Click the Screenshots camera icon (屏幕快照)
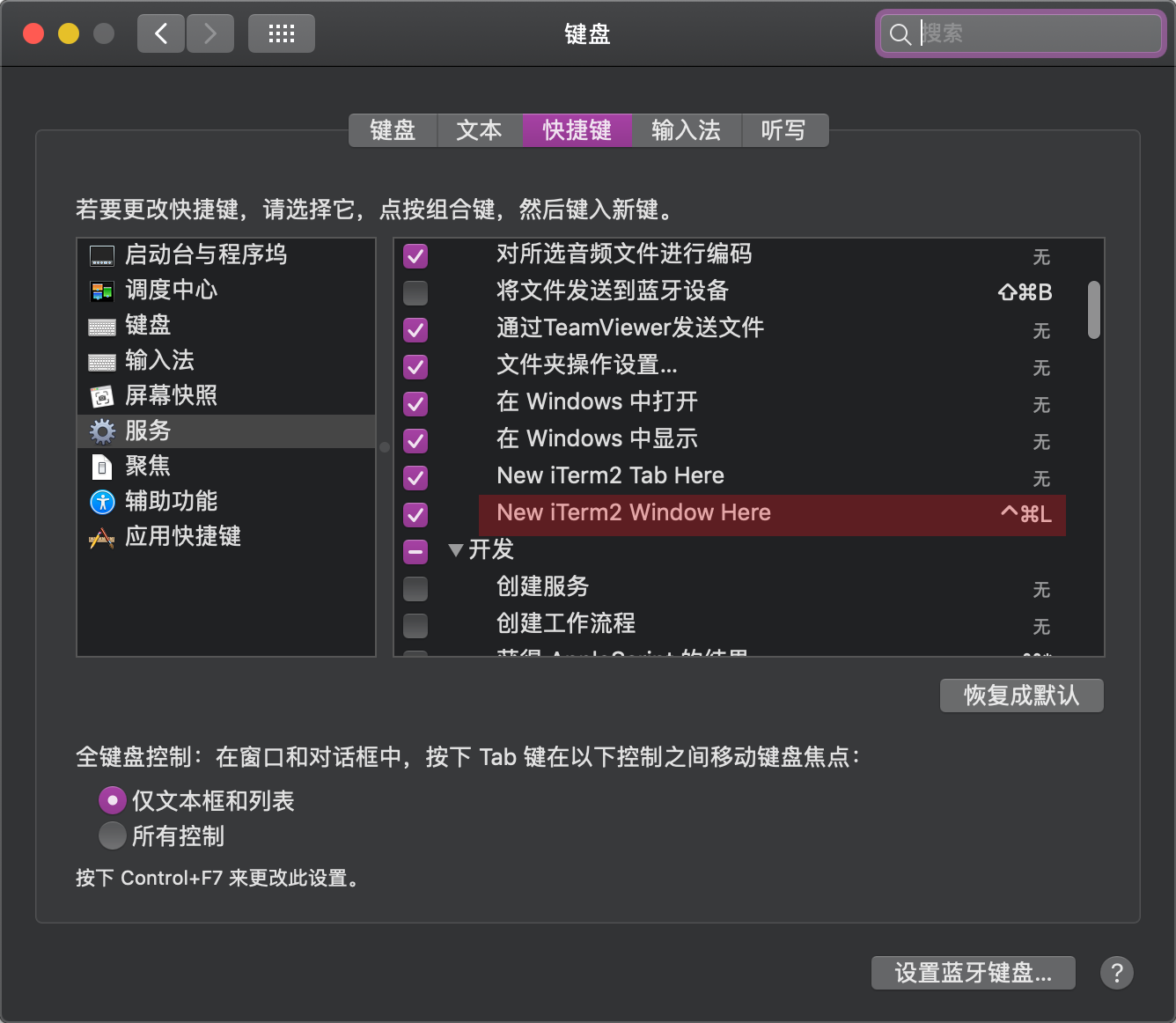 (102, 397)
